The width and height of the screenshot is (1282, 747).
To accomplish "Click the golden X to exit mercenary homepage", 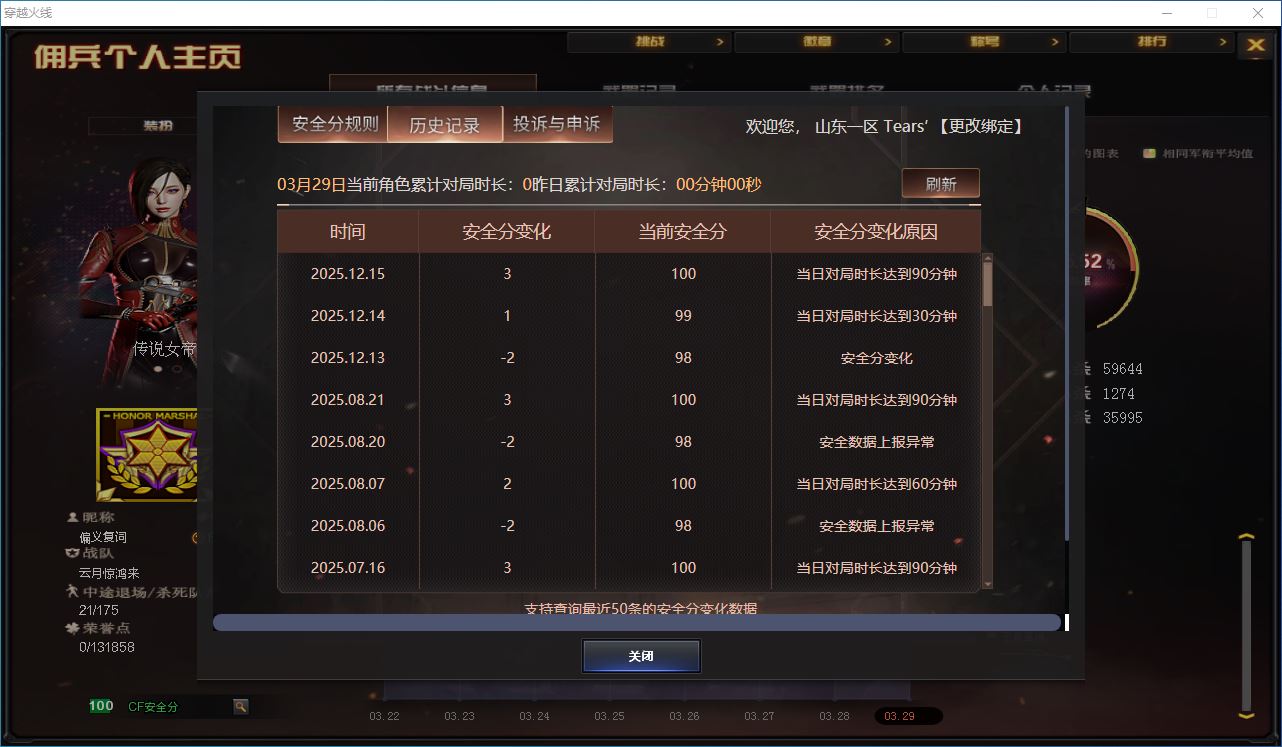I will point(1255,45).
